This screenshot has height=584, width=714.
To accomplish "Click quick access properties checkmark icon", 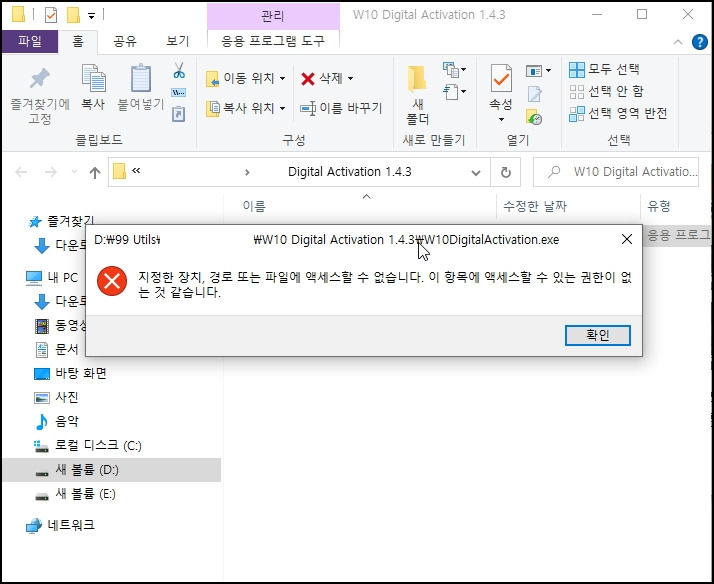I will click(51, 15).
